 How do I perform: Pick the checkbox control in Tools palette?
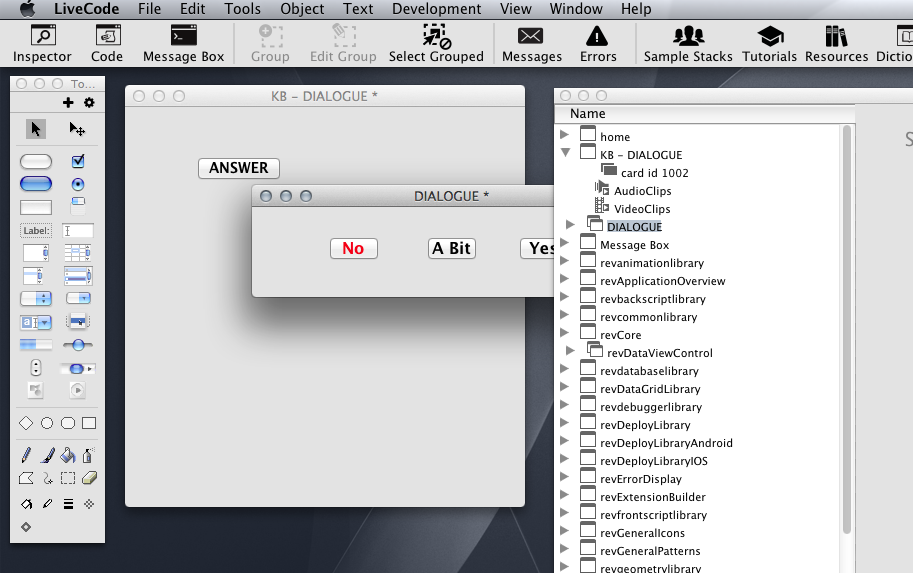click(x=78, y=161)
